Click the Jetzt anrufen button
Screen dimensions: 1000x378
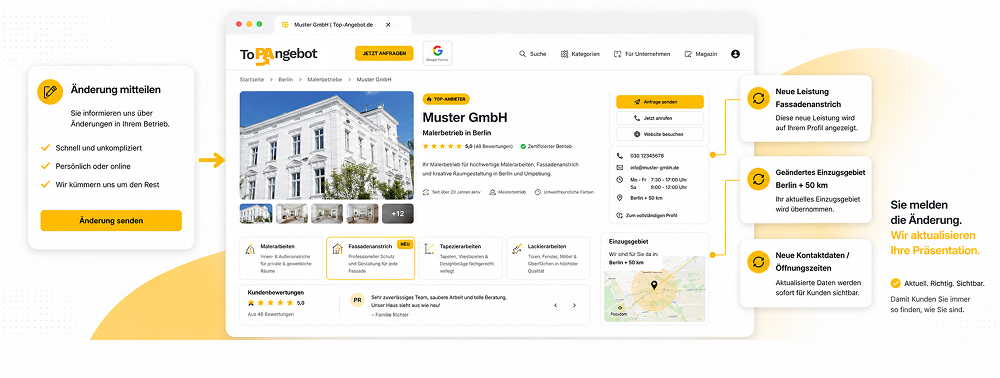pos(659,118)
